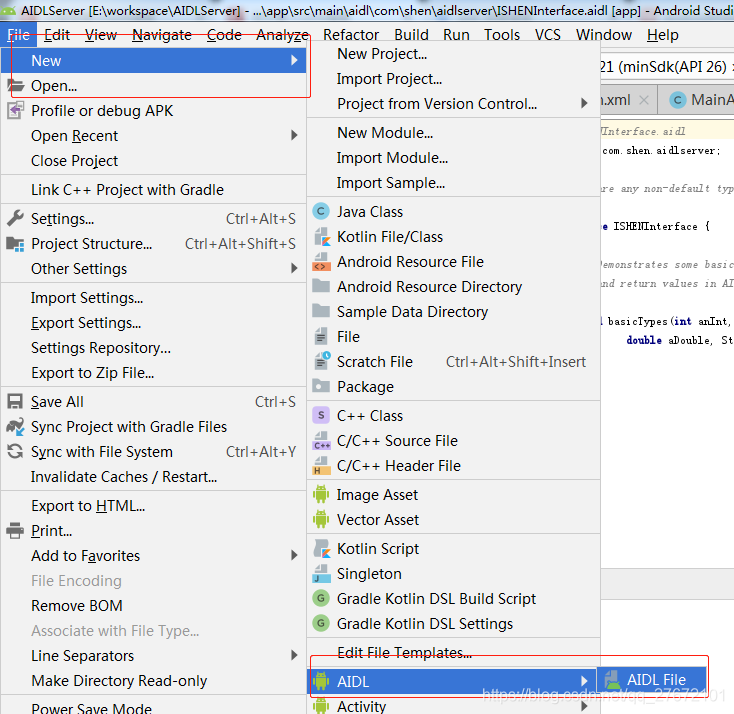Click the Sync Project with Gradle elephant icon

[x=15, y=427]
